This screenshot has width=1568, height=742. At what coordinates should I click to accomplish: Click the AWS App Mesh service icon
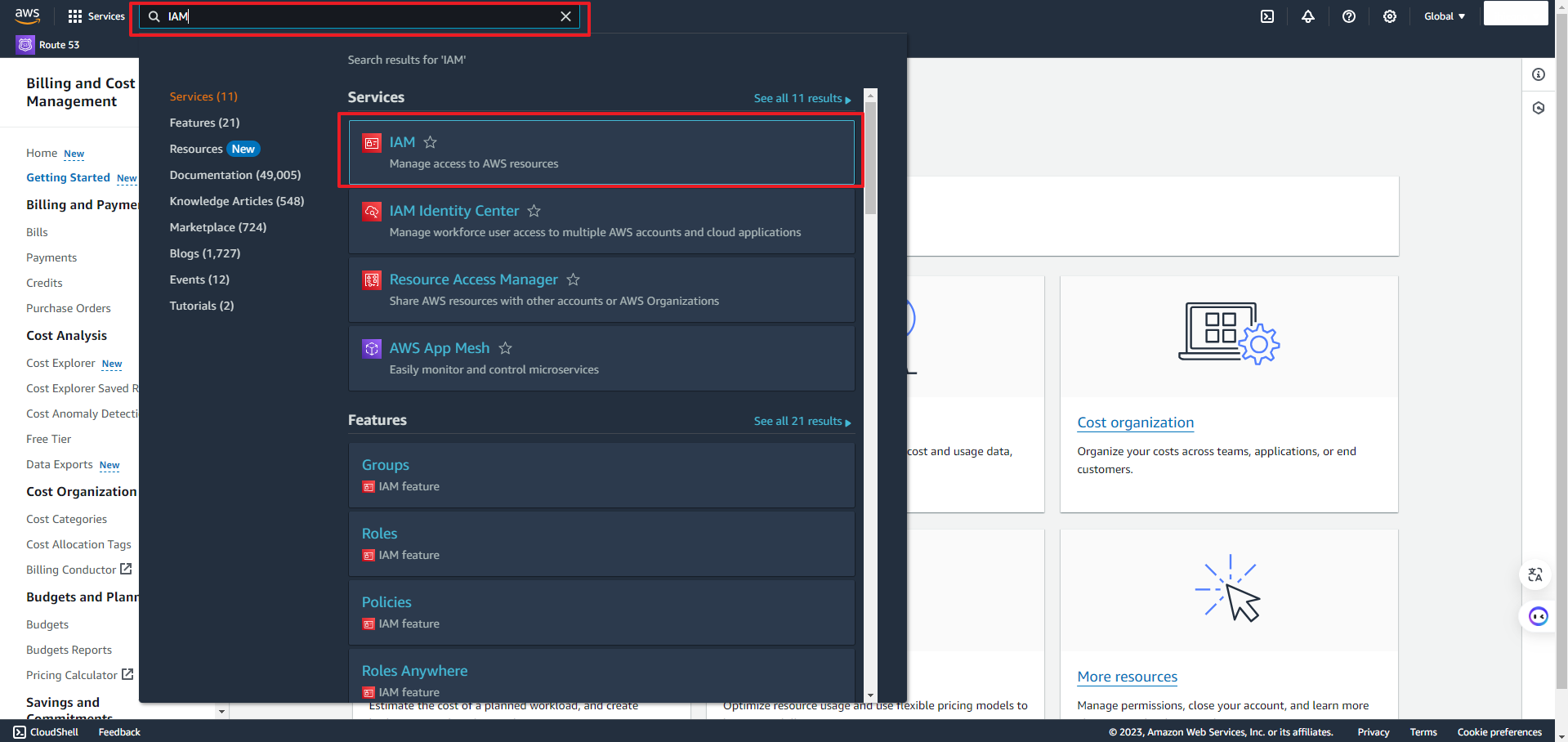point(372,349)
